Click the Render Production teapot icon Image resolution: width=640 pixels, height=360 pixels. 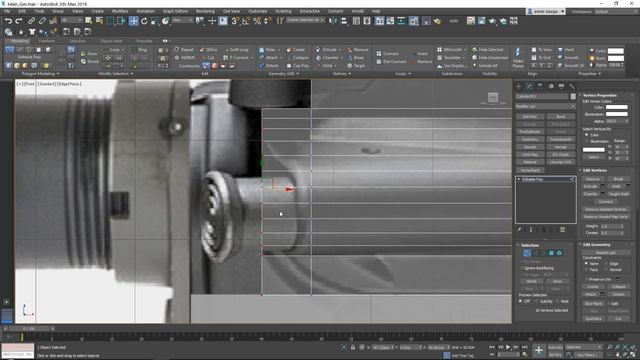492,21
